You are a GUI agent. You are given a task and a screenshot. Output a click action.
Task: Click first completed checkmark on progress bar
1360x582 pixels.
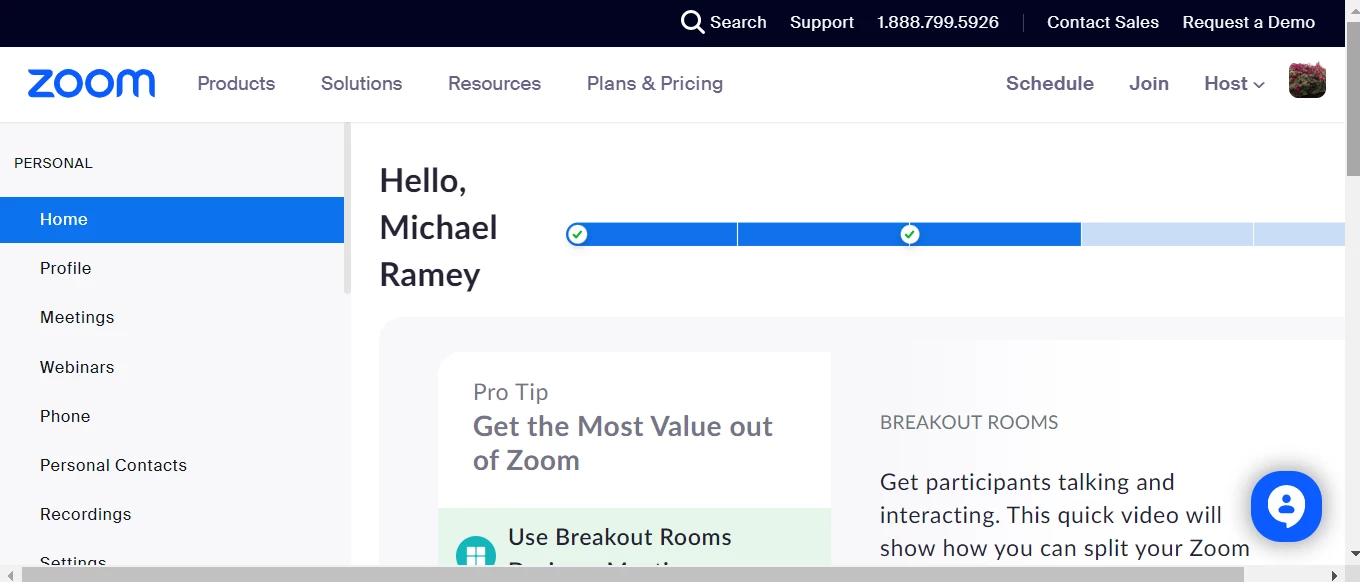[577, 234]
